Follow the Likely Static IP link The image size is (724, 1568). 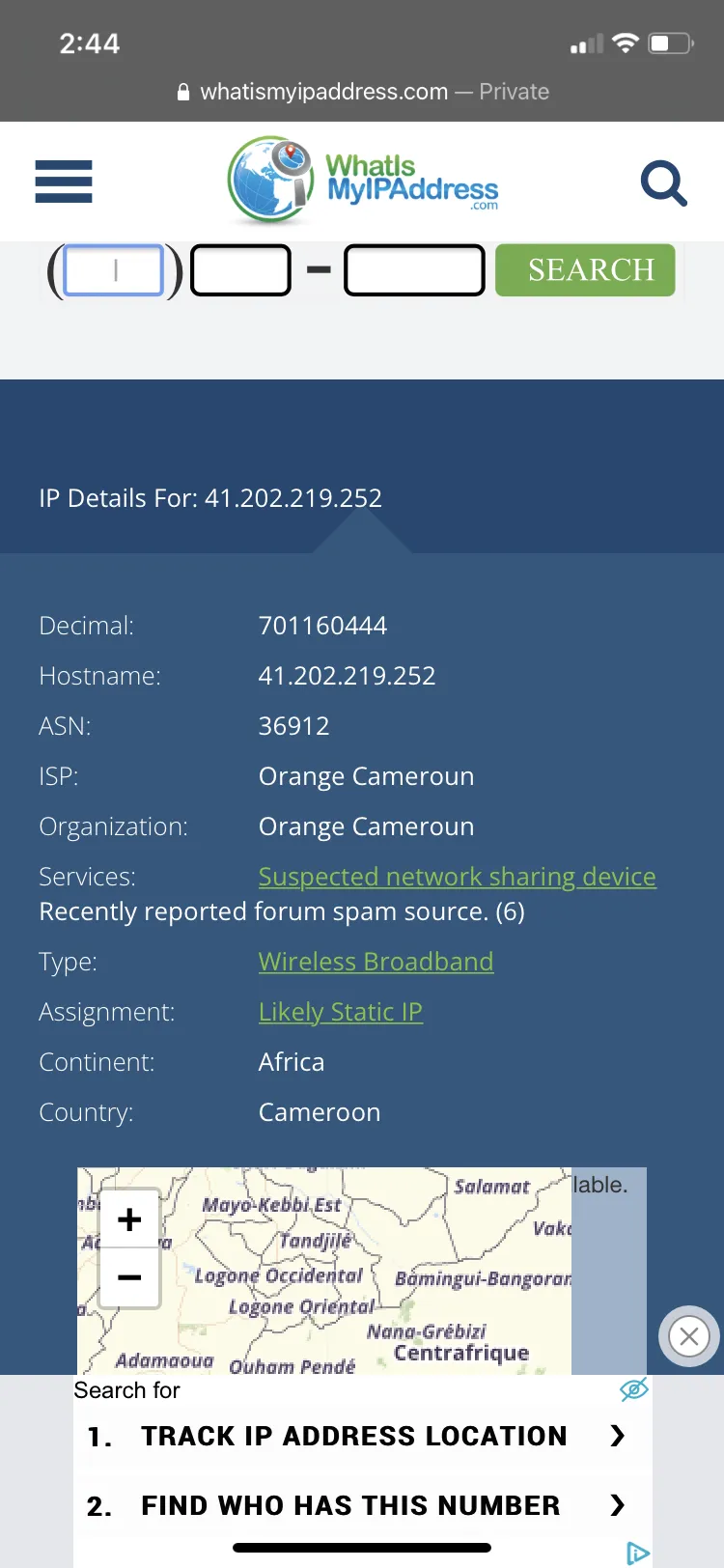point(341,1012)
